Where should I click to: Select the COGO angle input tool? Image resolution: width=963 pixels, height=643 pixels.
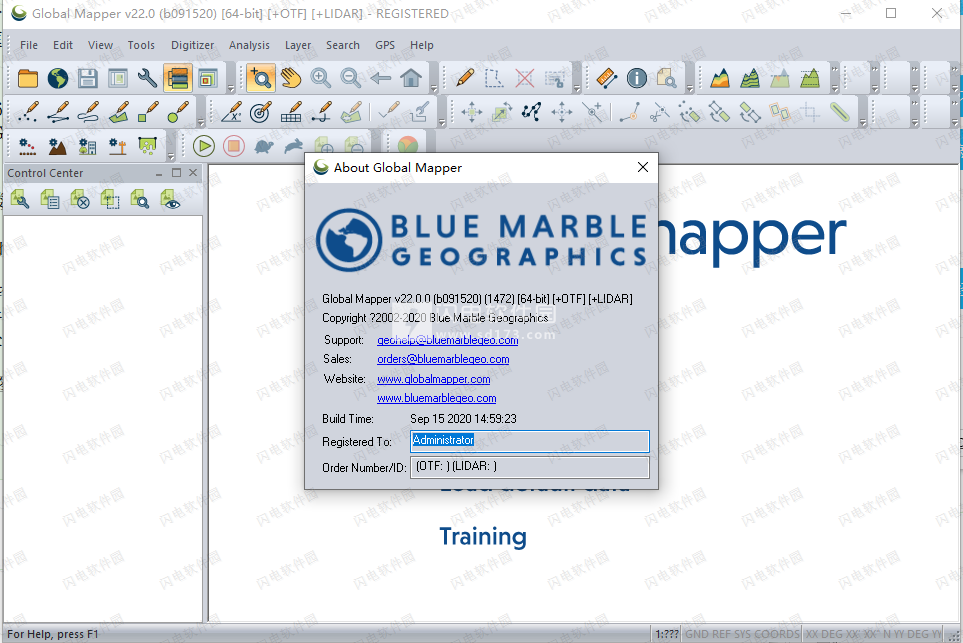tap(231, 112)
